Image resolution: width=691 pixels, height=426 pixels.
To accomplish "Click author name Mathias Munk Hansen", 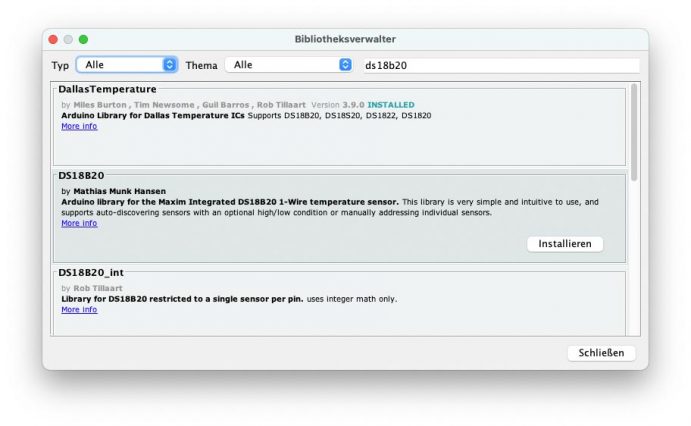I will 119,191.
